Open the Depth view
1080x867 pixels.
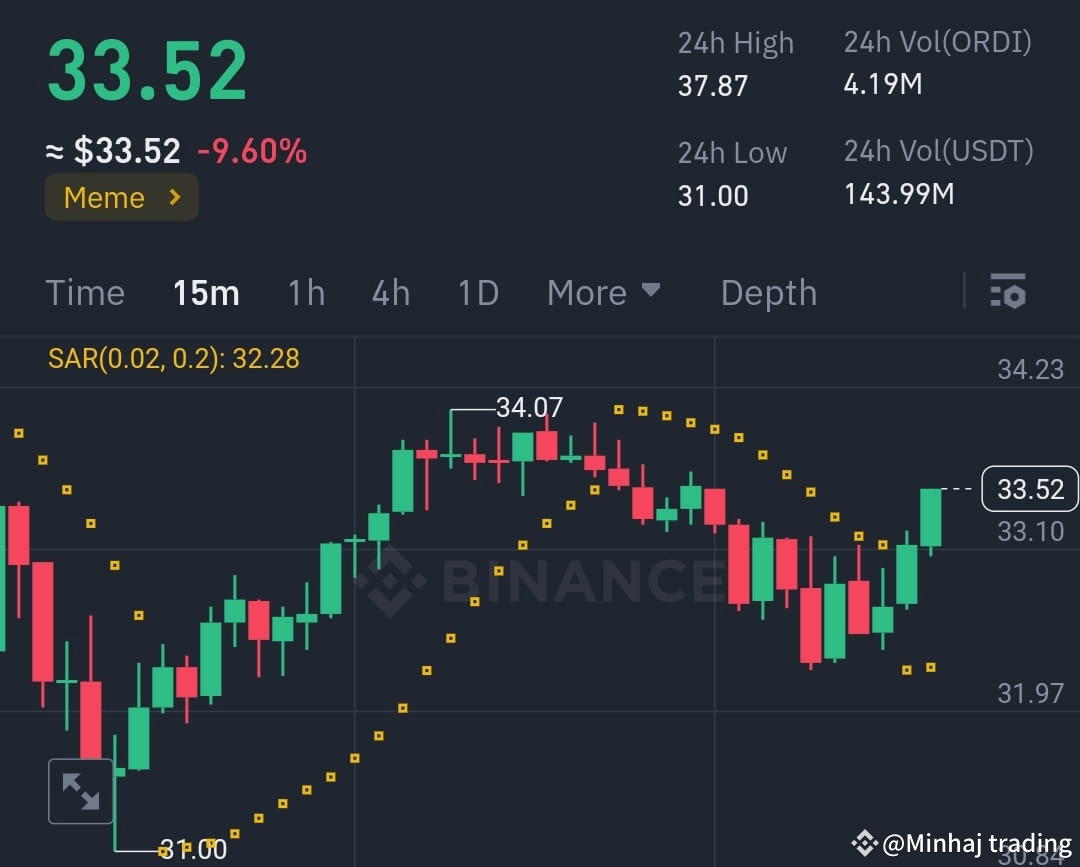[x=768, y=292]
